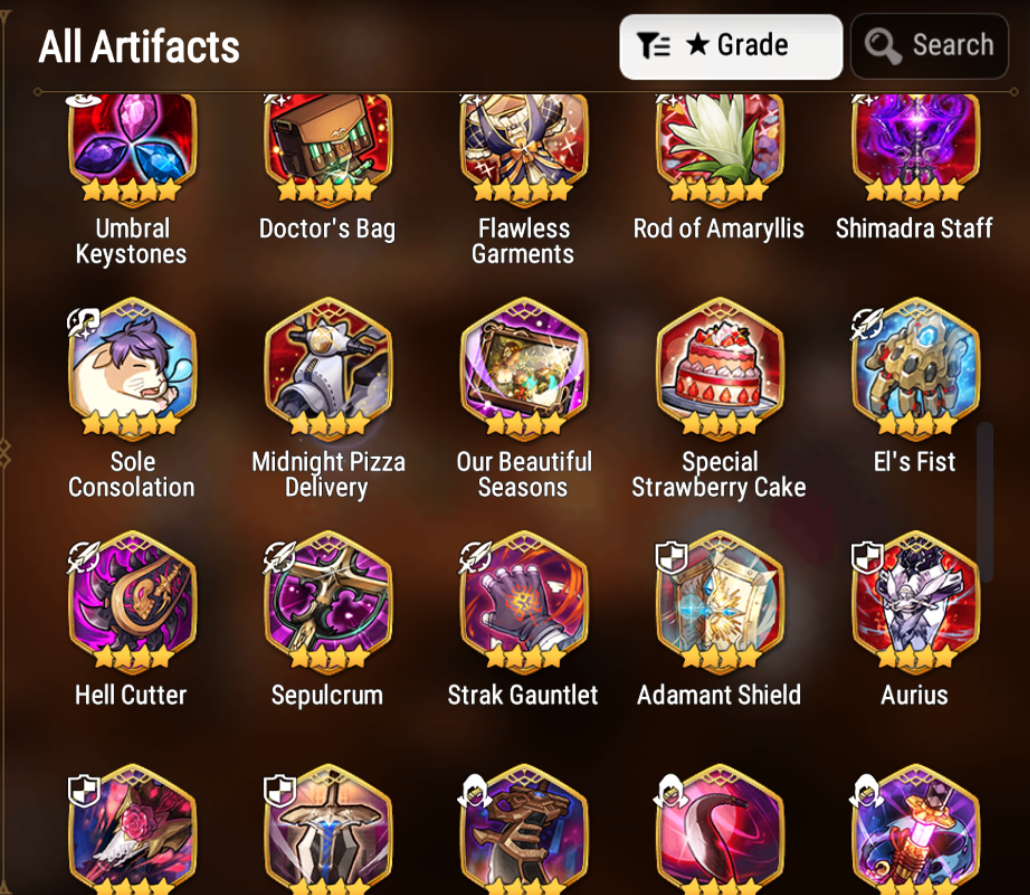Viewport: 1030px width, 895px height.
Task: Open the Doctor's Bag artifact
Action: (x=328, y=147)
